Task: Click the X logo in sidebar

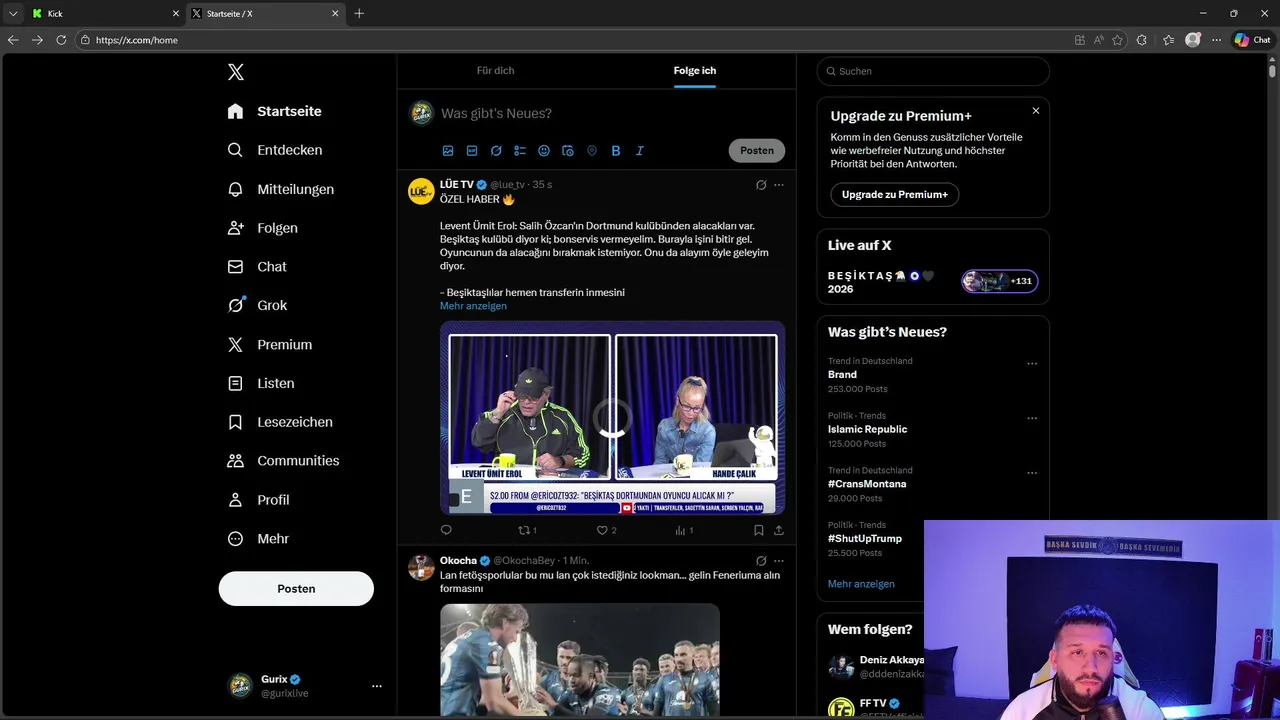Action: coord(235,72)
